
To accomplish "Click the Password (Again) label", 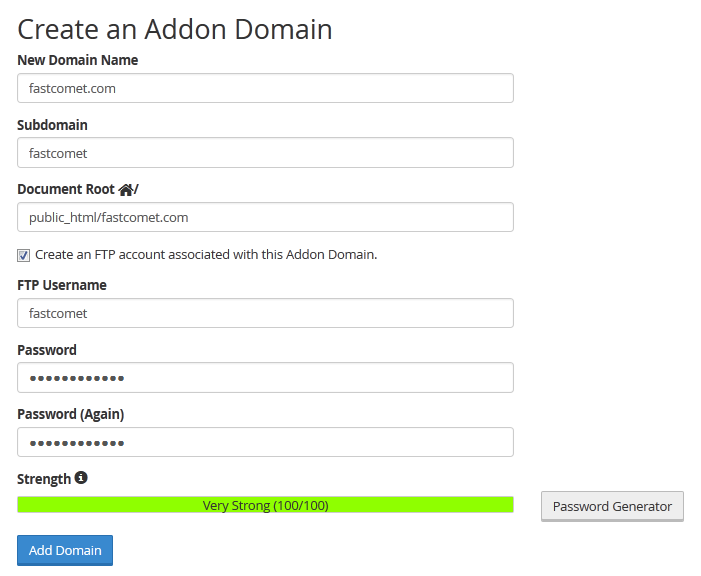I will tap(71, 415).
